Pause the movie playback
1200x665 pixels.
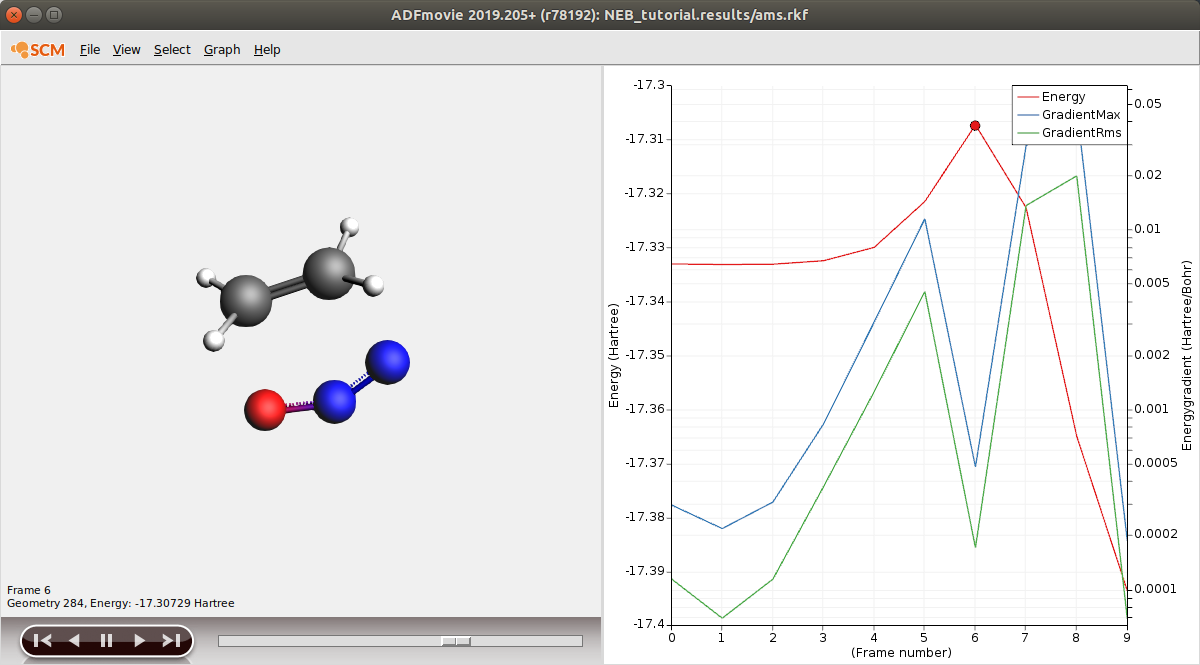(x=106, y=641)
